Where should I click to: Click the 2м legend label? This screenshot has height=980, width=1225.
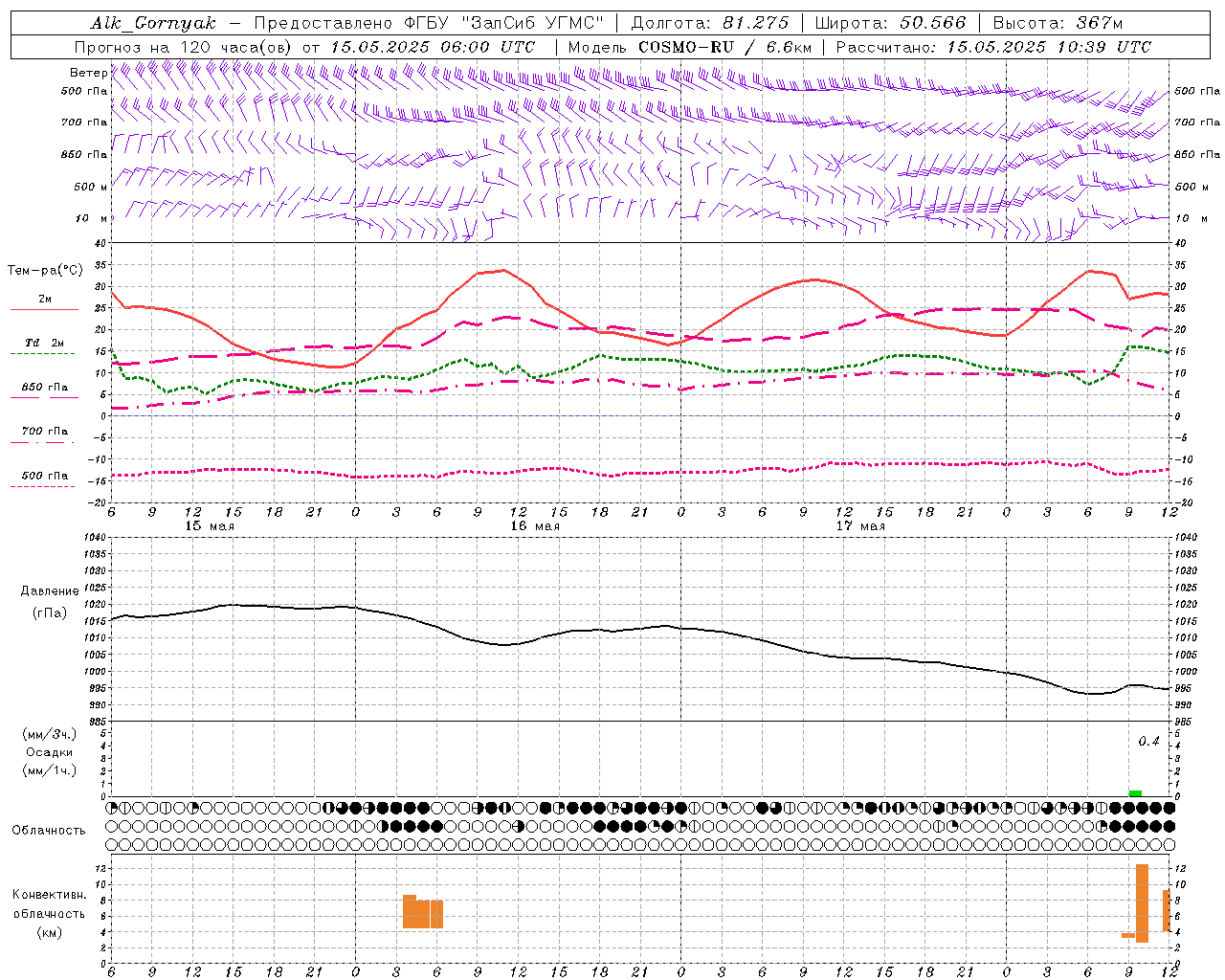click(x=45, y=299)
